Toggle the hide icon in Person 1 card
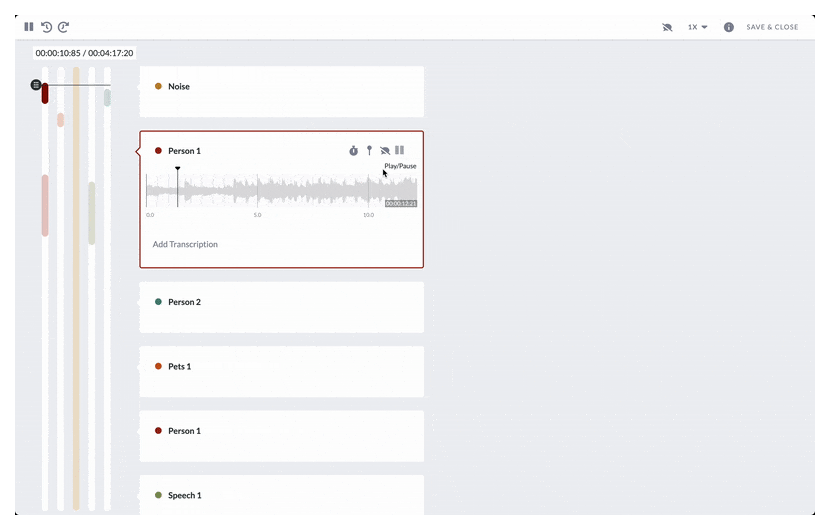This screenshot has width=831, height=531. click(385, 151)
